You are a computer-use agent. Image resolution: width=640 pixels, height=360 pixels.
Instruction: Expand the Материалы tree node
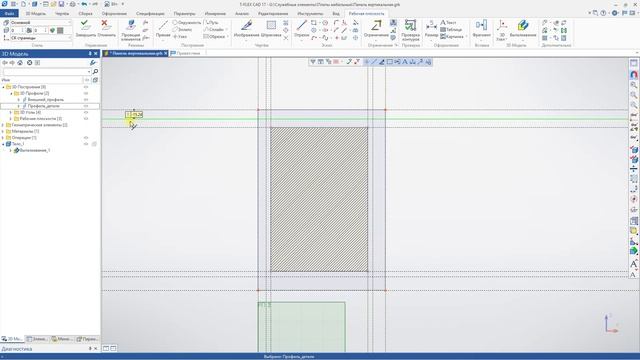(x=3, y=131)
